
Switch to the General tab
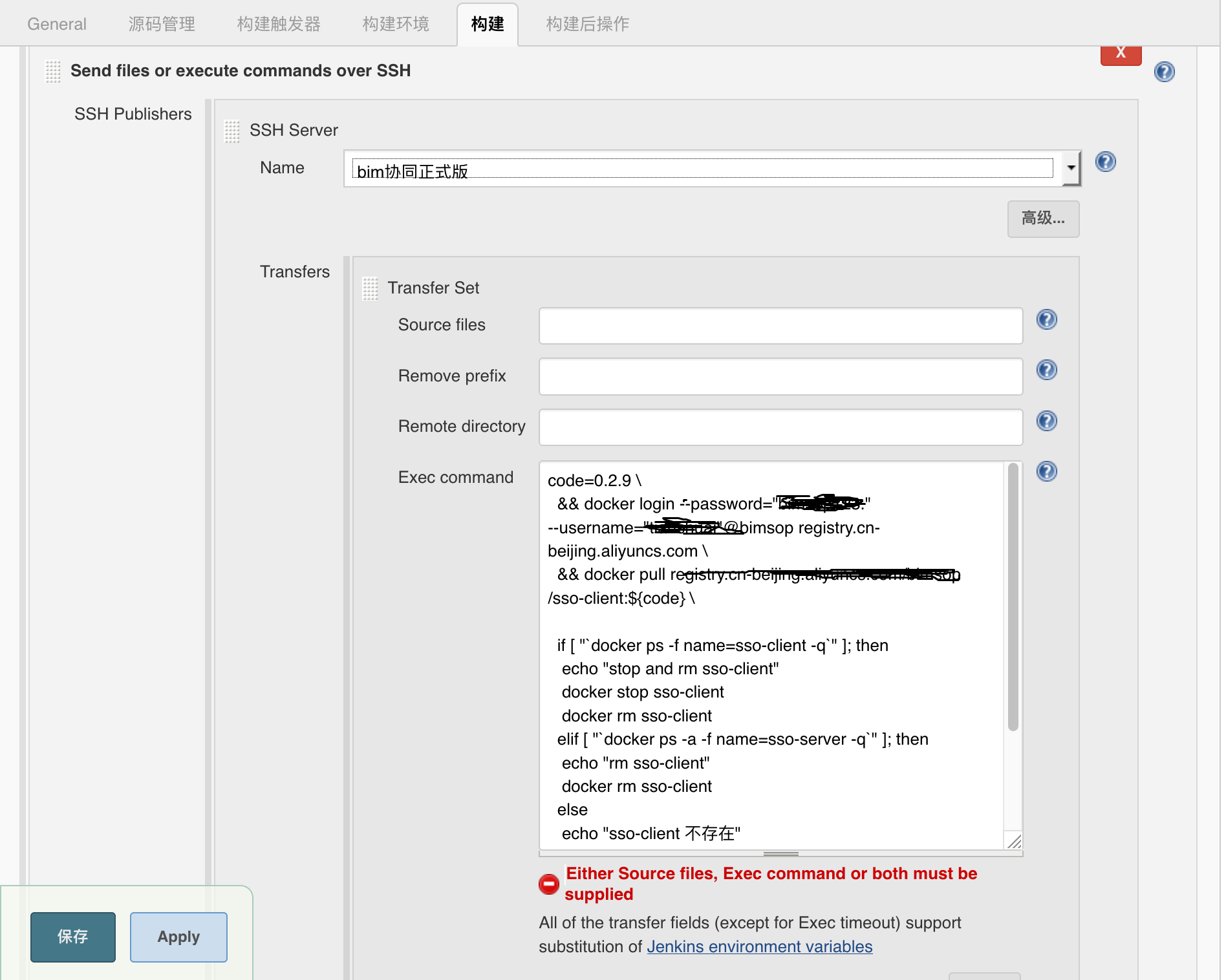[57, 24]
